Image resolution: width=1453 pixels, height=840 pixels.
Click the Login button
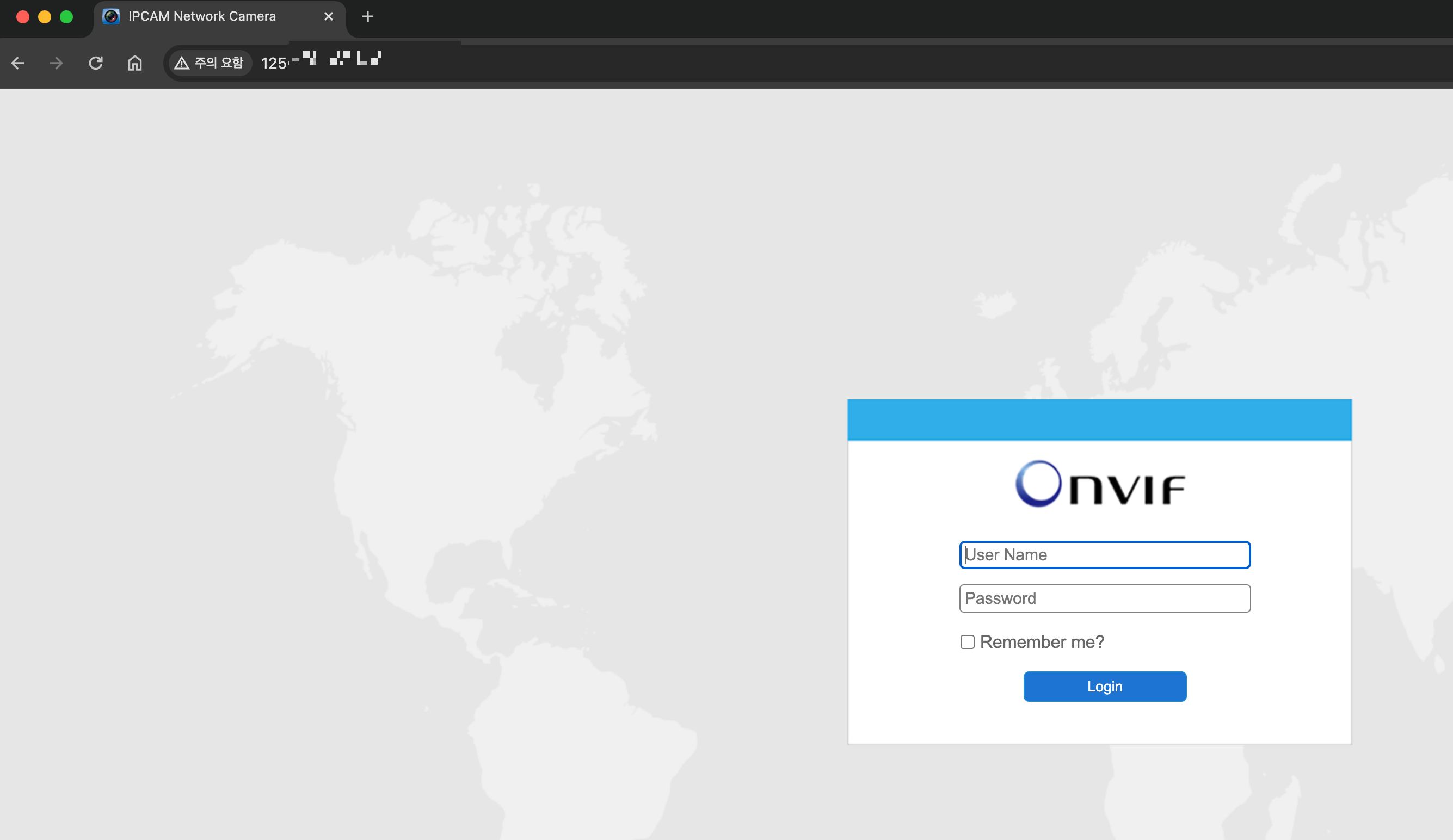click(1105, 686)
